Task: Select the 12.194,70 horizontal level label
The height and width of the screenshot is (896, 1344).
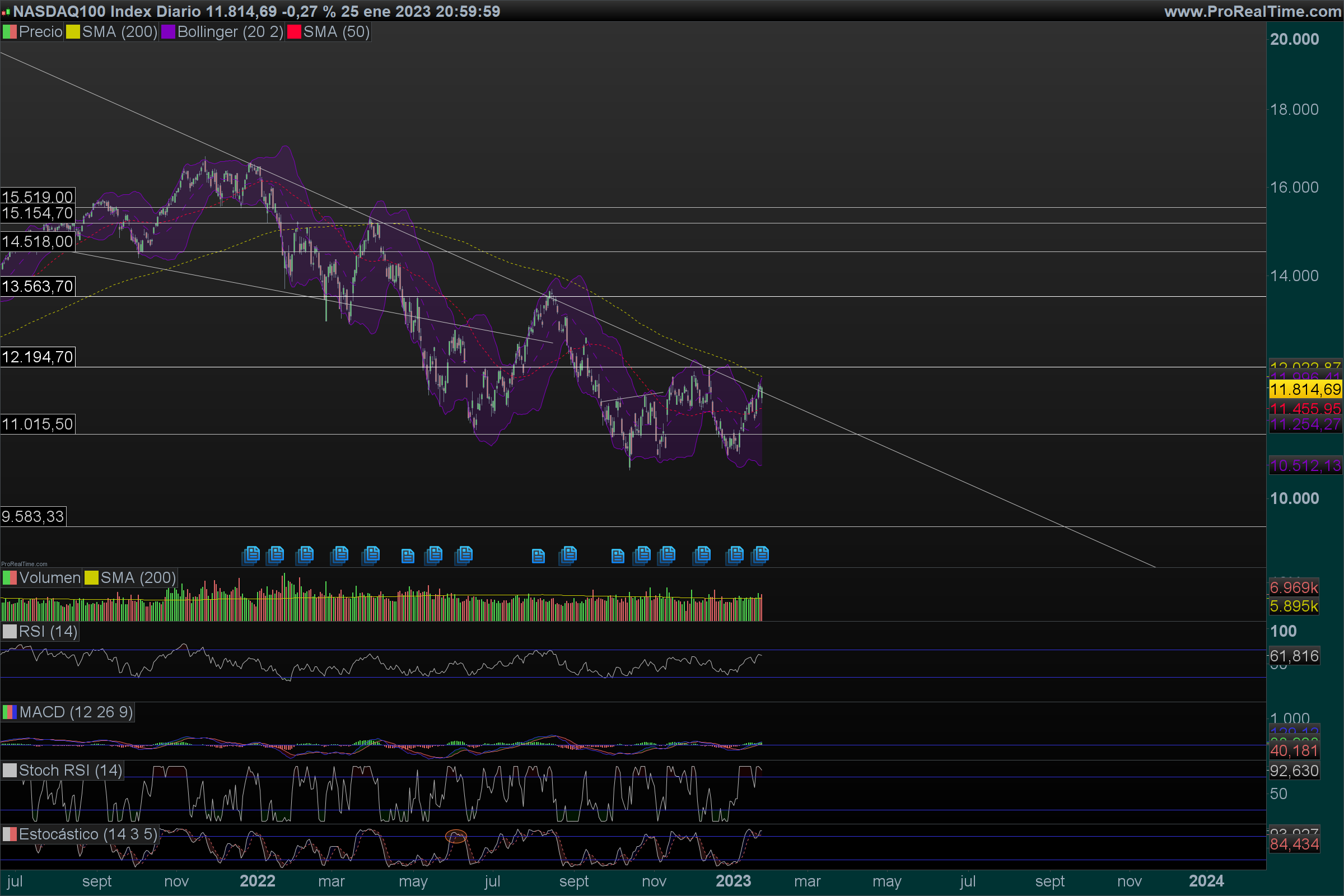Action: point(38,357)
